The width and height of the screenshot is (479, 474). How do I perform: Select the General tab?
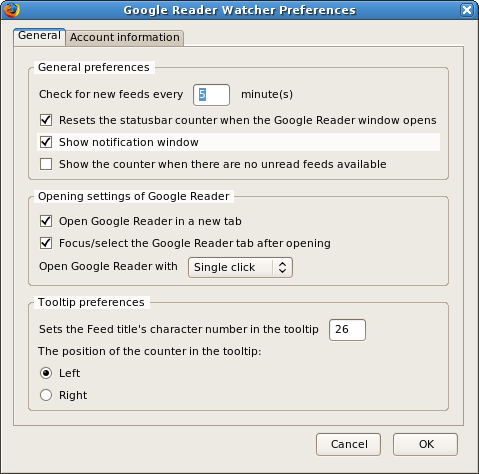[39, 36]
